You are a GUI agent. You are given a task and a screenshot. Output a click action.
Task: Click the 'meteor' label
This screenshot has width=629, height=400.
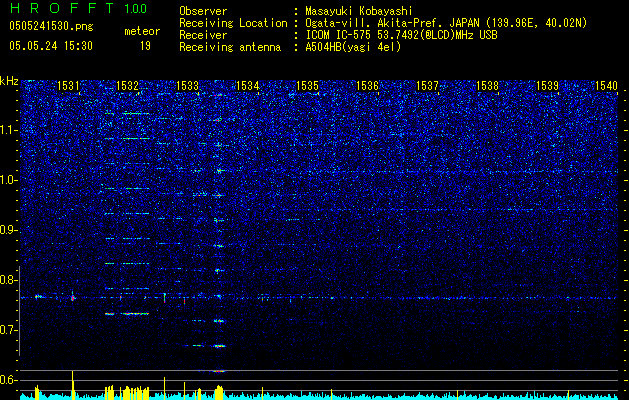[x=142, y=31]
